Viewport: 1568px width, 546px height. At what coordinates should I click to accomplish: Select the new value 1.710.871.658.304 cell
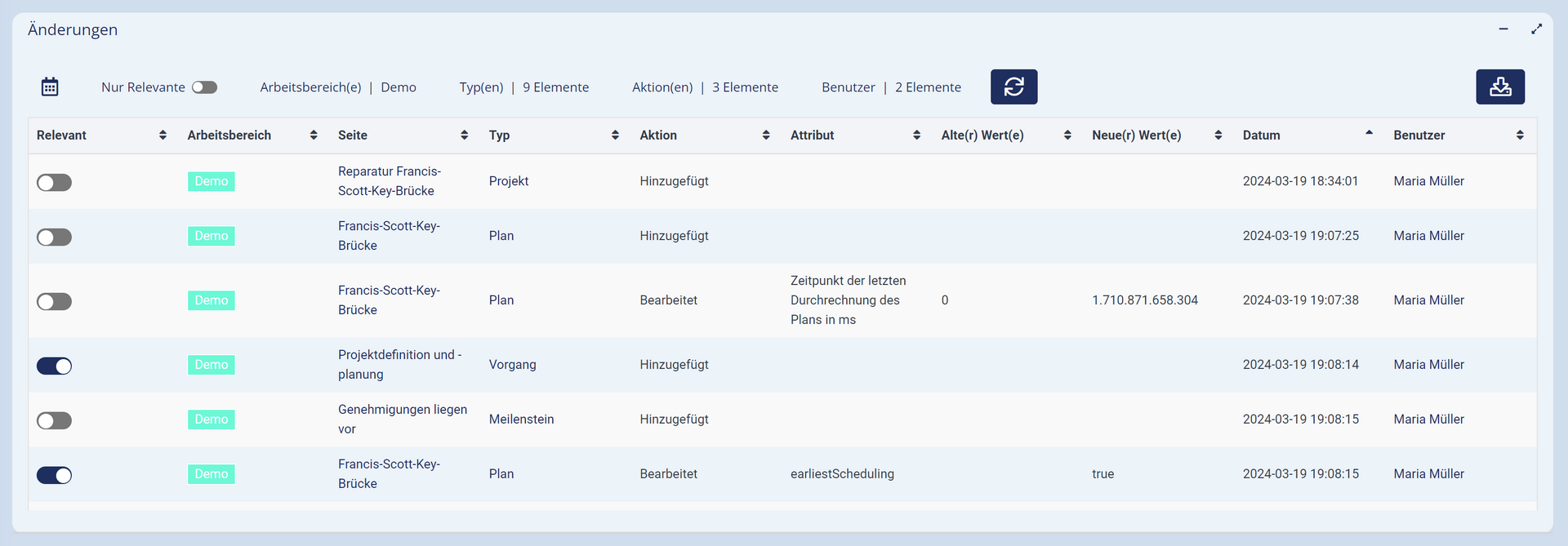click(1144, 300)
